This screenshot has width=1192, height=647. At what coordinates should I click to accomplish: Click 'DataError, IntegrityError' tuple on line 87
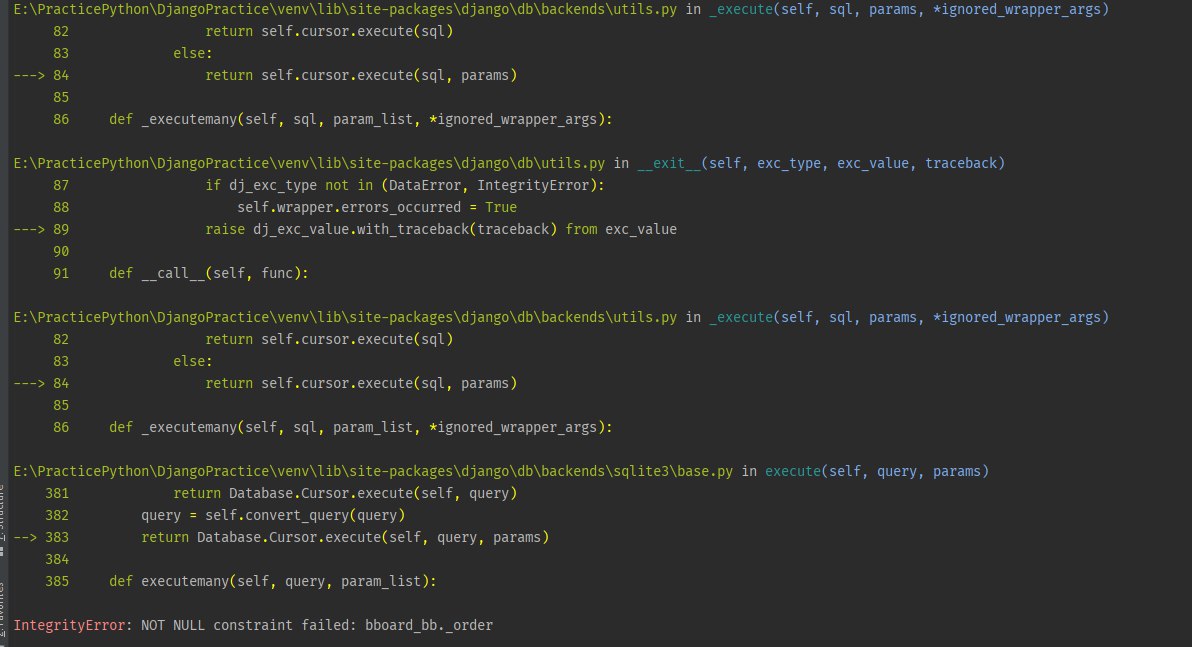(x=489, y=186)
